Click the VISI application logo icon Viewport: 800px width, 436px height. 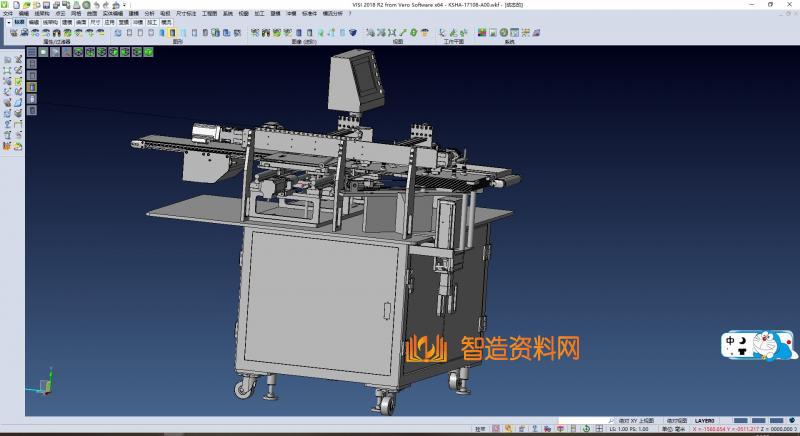(x=5, y=5)
